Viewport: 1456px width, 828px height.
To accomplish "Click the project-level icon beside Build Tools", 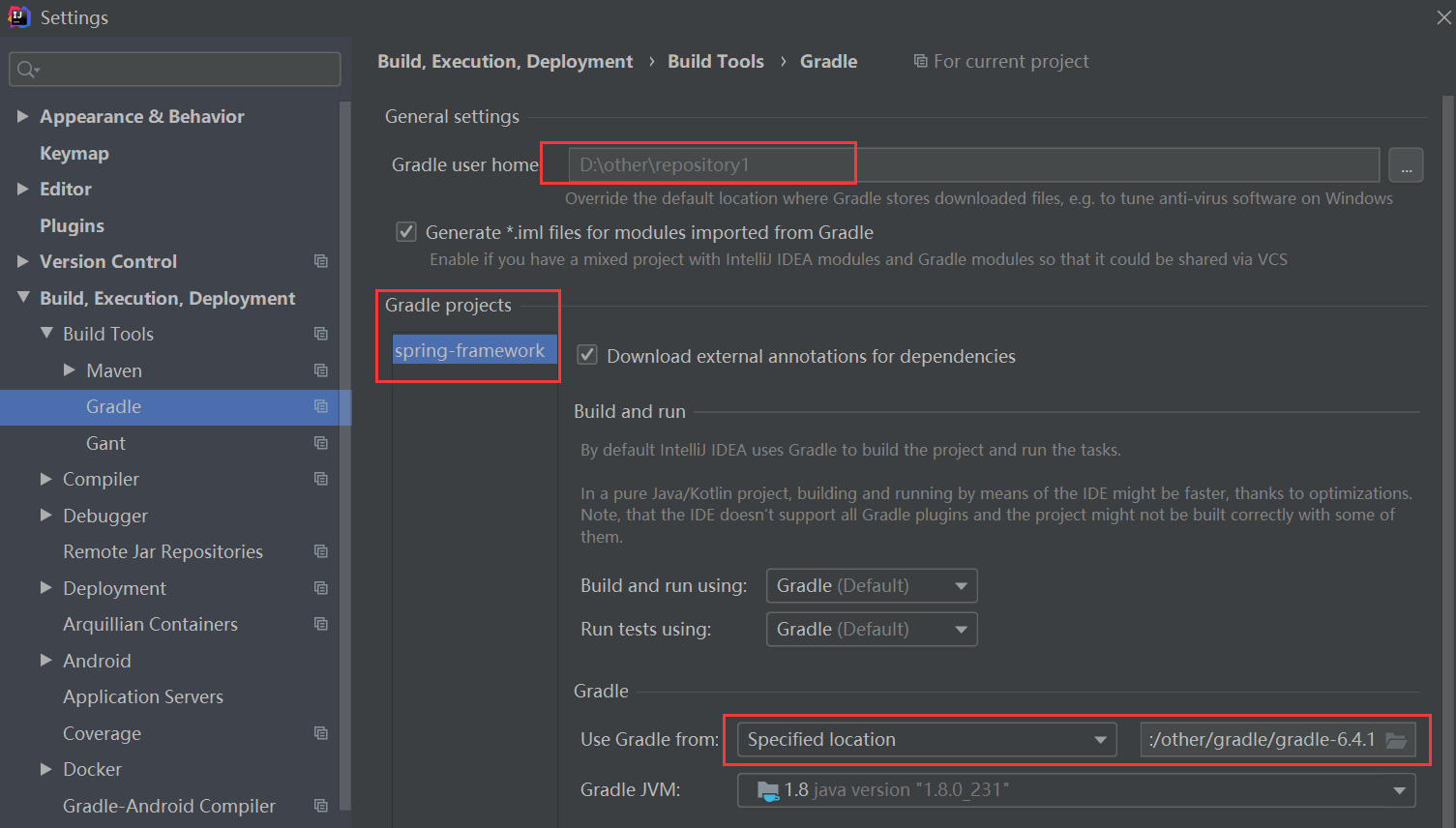I will pyautogui.click(x=321, y=334).
